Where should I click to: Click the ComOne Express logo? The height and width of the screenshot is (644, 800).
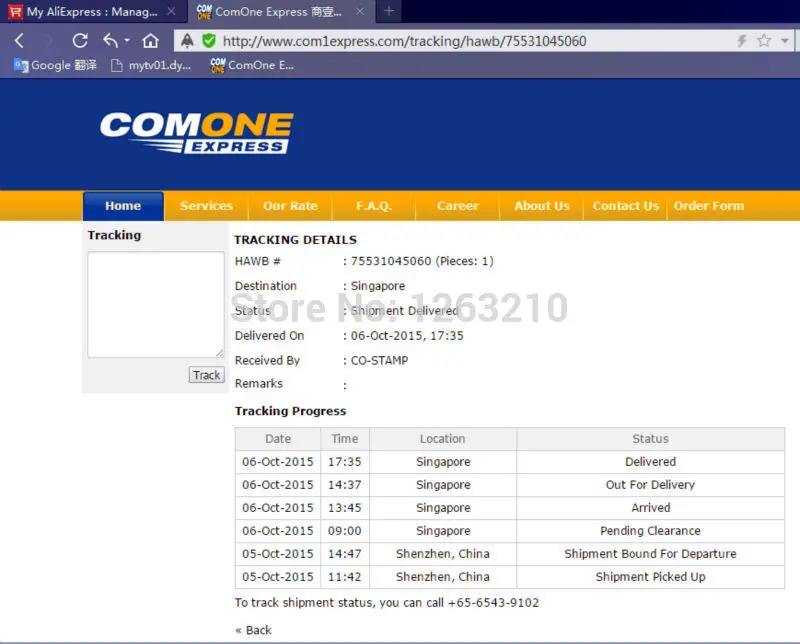[196, 133]
